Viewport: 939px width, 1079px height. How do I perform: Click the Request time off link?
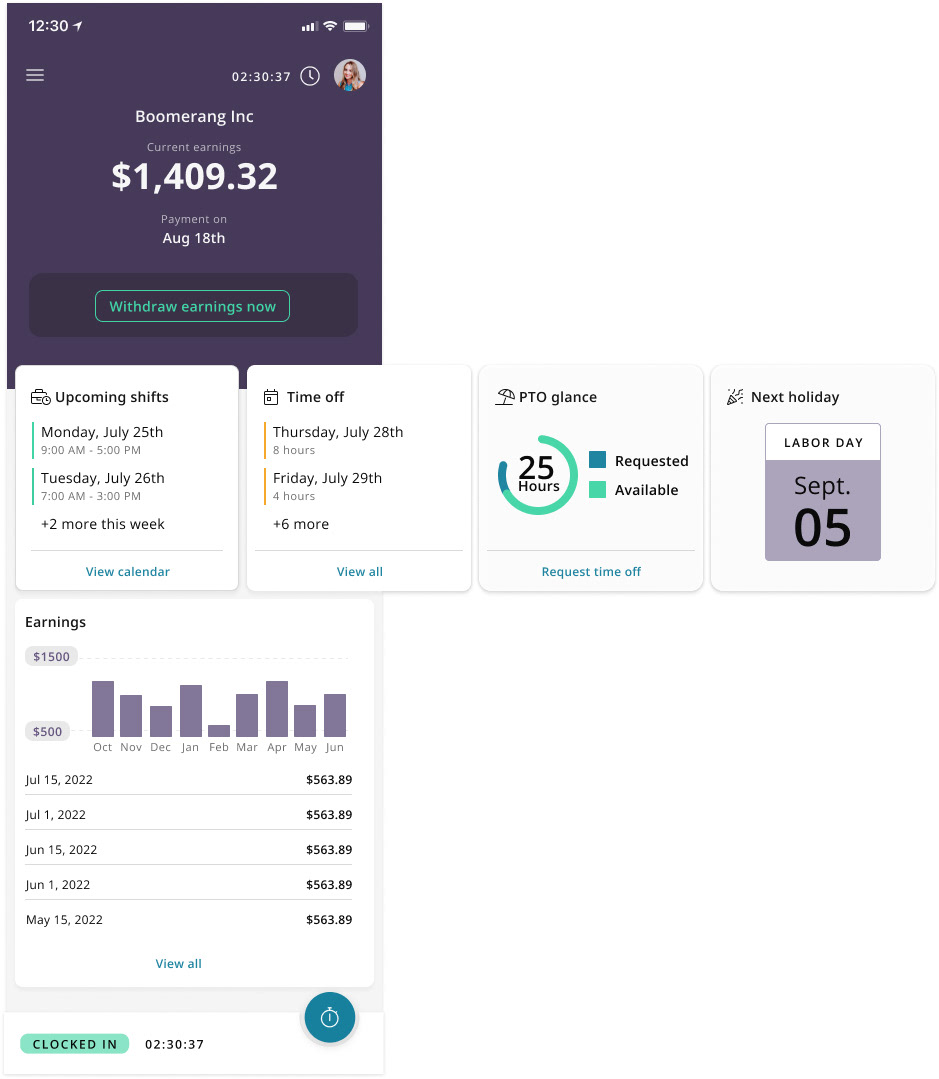(591, 571)
